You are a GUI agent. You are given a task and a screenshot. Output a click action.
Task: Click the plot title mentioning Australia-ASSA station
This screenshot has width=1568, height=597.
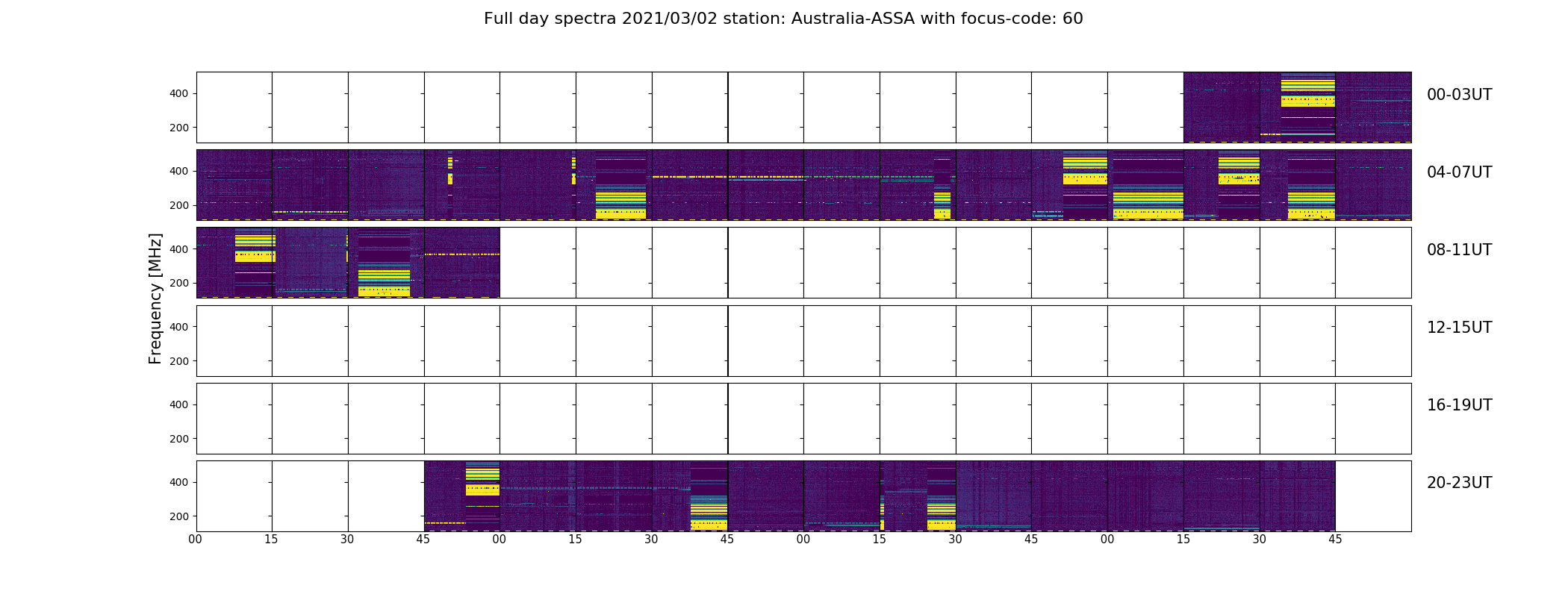coord(783,19)
